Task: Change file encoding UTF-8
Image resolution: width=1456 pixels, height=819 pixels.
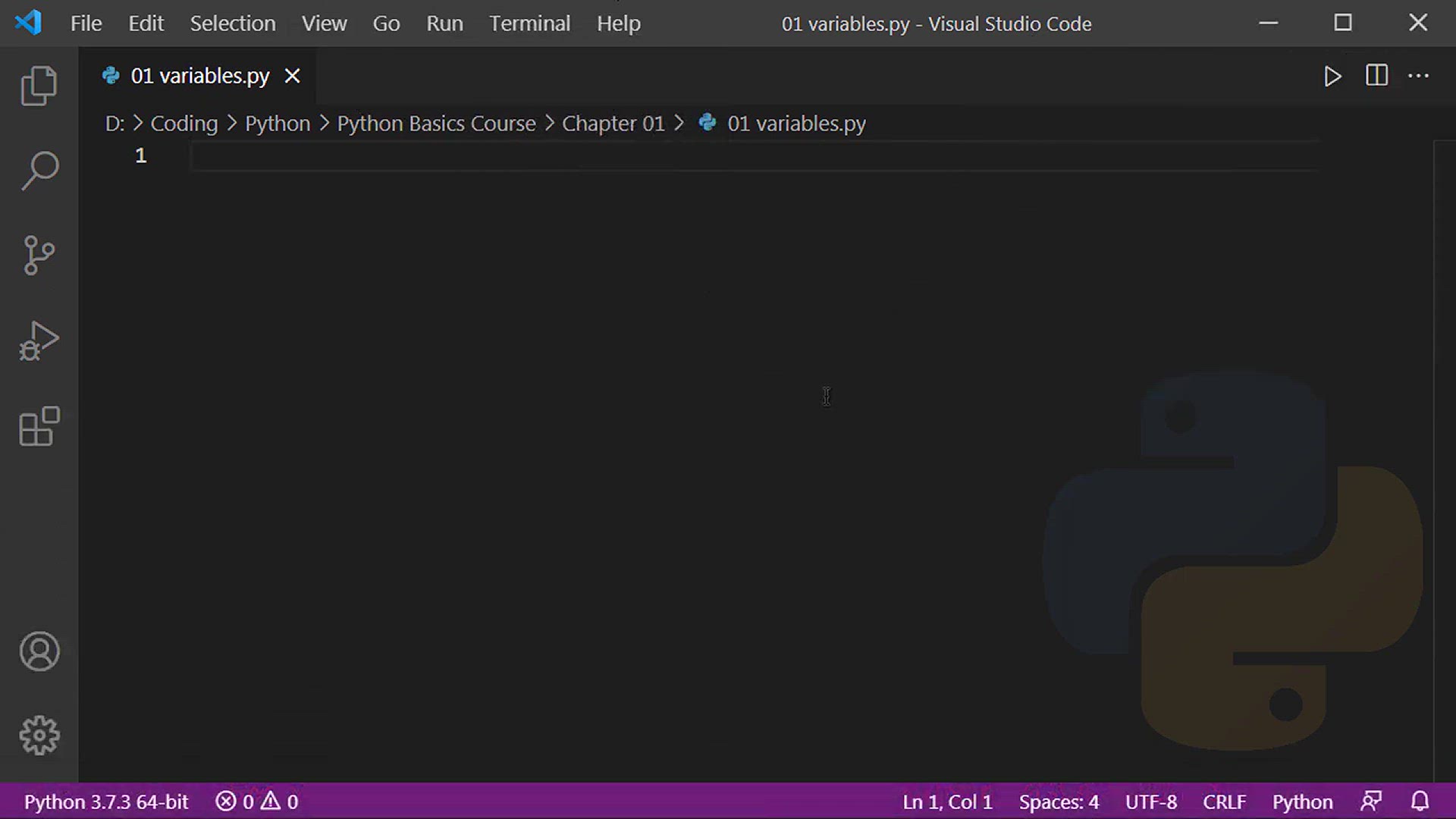Action: [x=1151, y=802]
